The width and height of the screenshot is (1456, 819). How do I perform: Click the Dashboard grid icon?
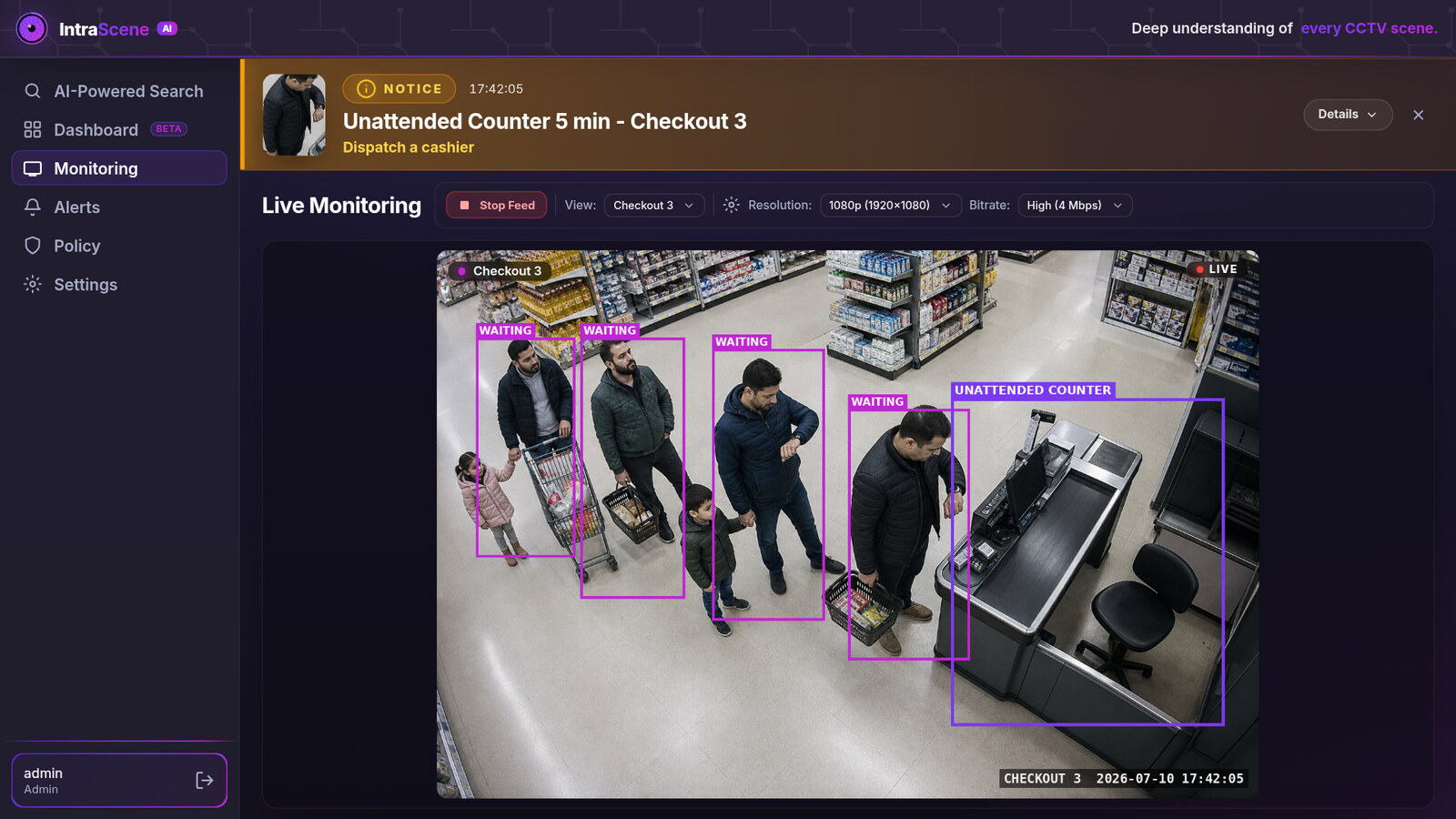point(33,129)
